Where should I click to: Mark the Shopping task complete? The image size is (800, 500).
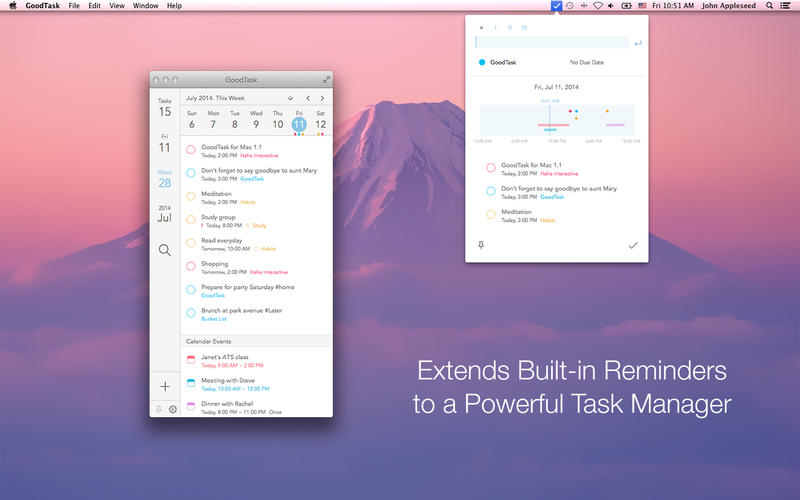point(191,266)
